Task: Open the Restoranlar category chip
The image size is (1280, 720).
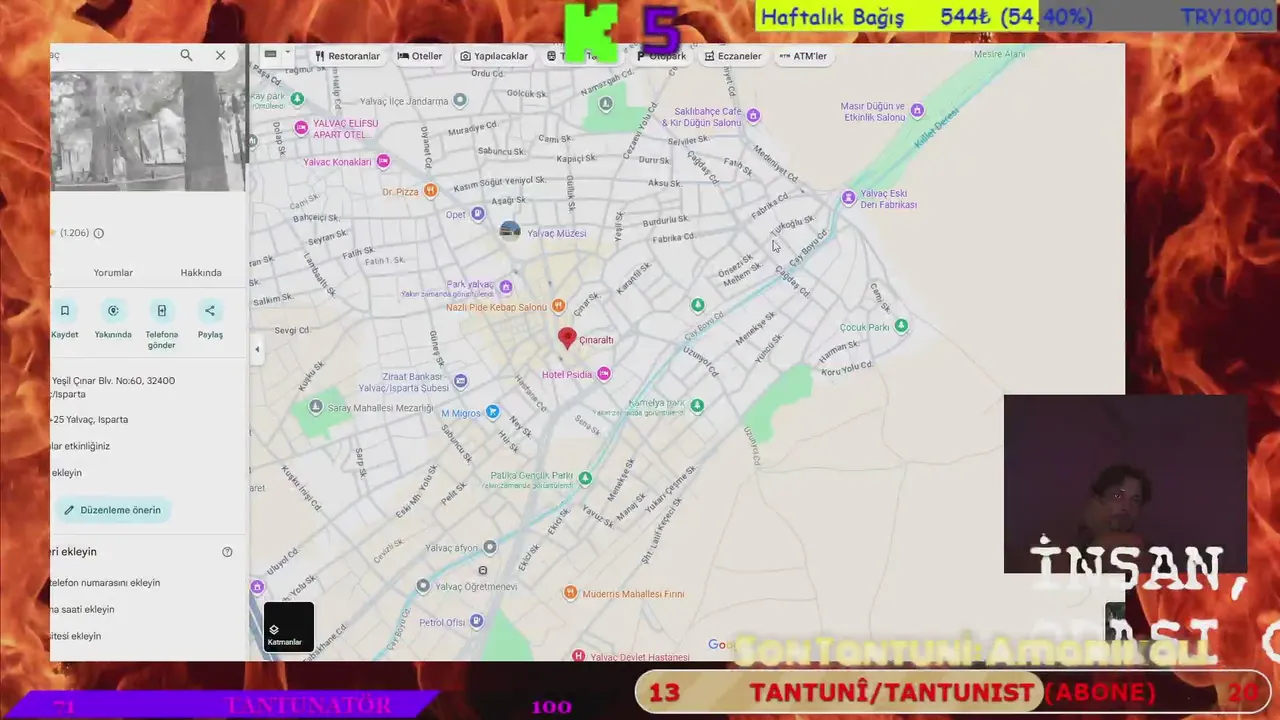Action: click(347, 56)
